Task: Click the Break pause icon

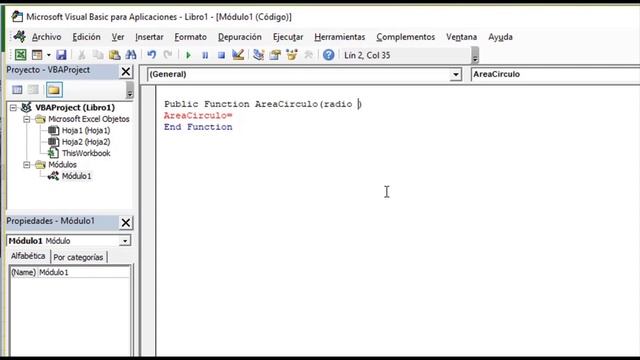Action: click(205, 55)
